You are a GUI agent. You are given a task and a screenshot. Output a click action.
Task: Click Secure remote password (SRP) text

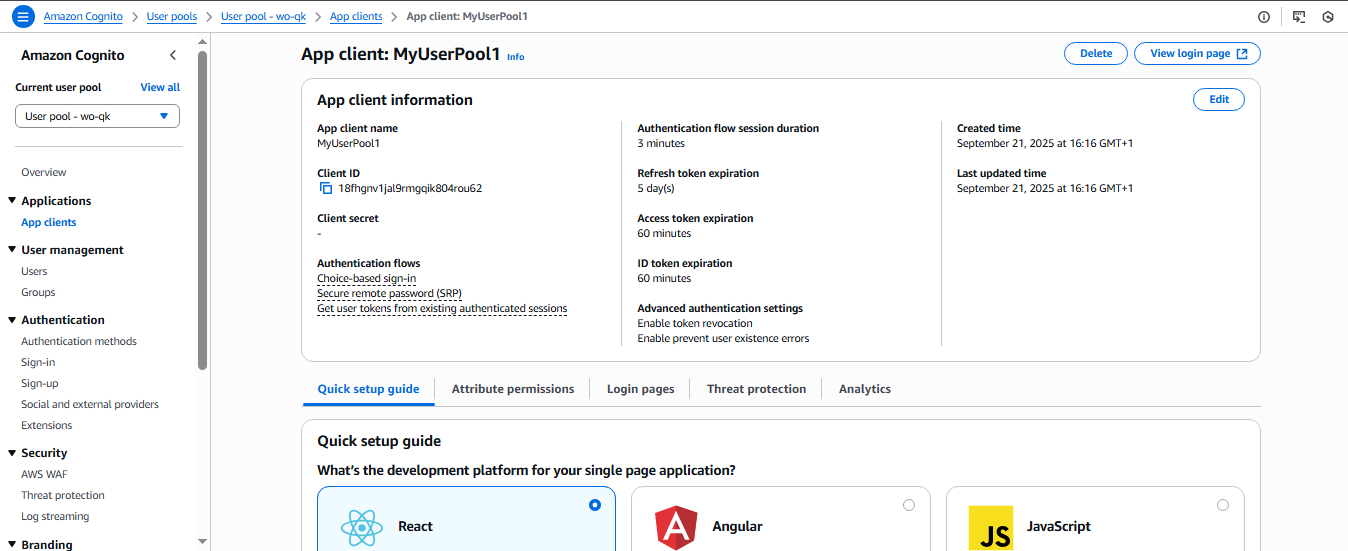[x=390, y=294]
